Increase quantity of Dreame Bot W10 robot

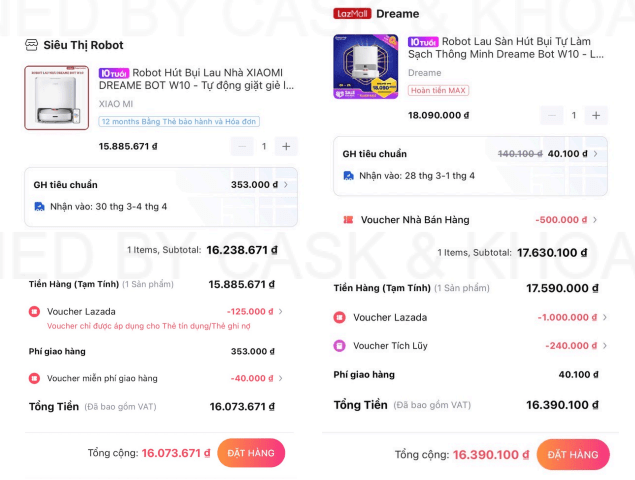click(x=596, y=115)
